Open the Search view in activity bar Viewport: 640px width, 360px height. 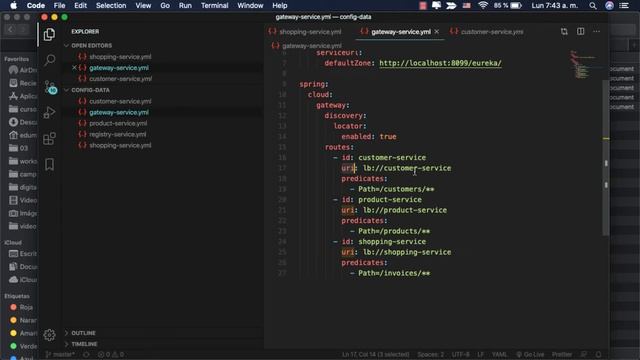[49, 60]
